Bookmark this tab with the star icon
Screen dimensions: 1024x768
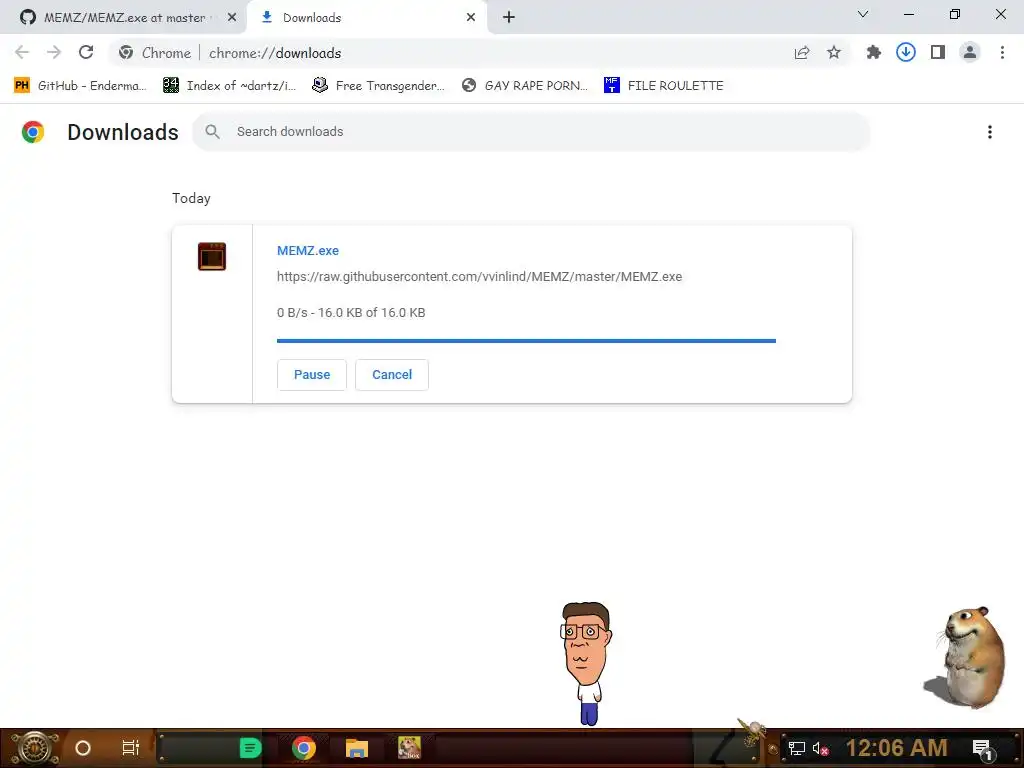[834, 53]
